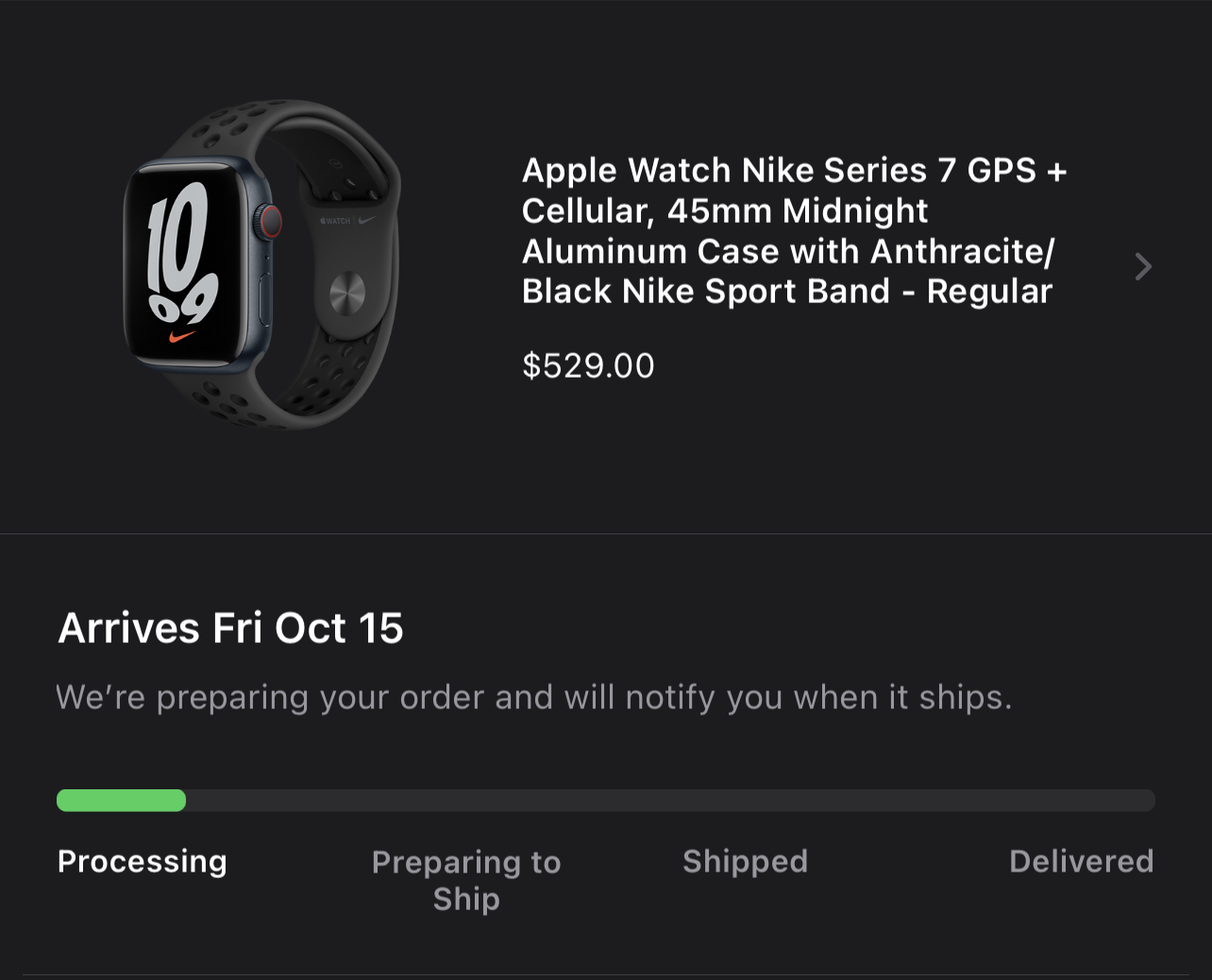Select the Shipped stage label
Viewport: 1212px width, 980px height.
tap(745, 861)
